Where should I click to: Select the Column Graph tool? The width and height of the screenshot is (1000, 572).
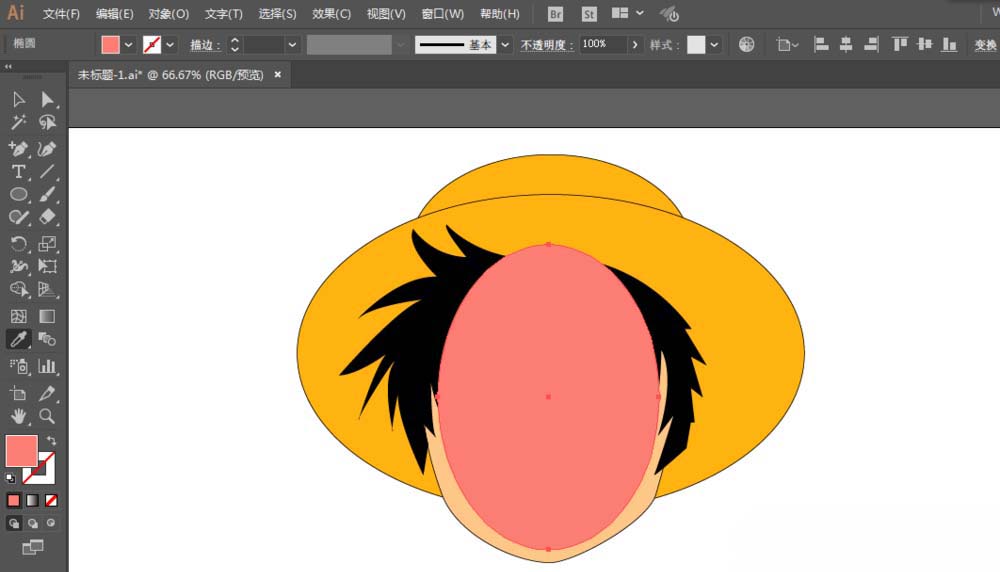(47, 365)
